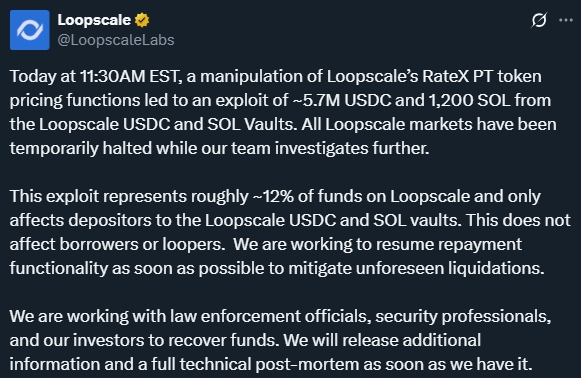This screenshot has height=378, width=581.
Task: Click the paragraph starting 'We are working with law'
Action: 280,340
